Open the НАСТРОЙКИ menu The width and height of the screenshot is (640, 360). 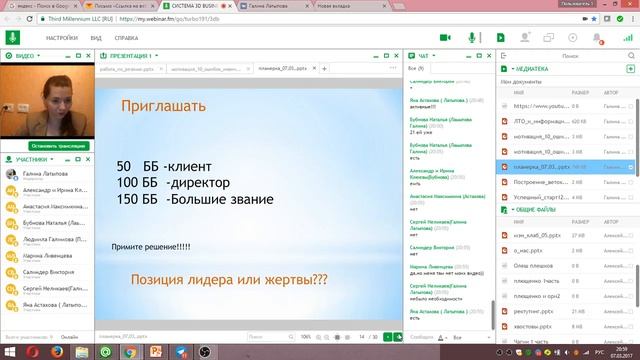click(x=62, y=38)
